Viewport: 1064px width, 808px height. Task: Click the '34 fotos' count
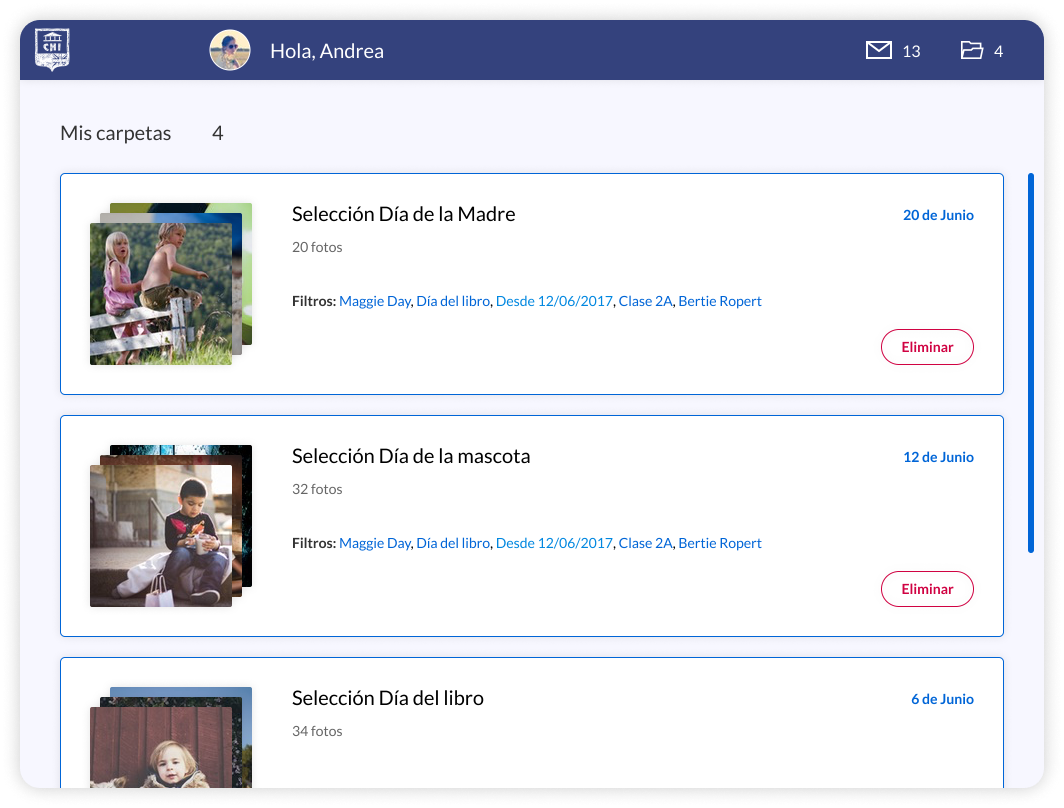tap(317, 732)
